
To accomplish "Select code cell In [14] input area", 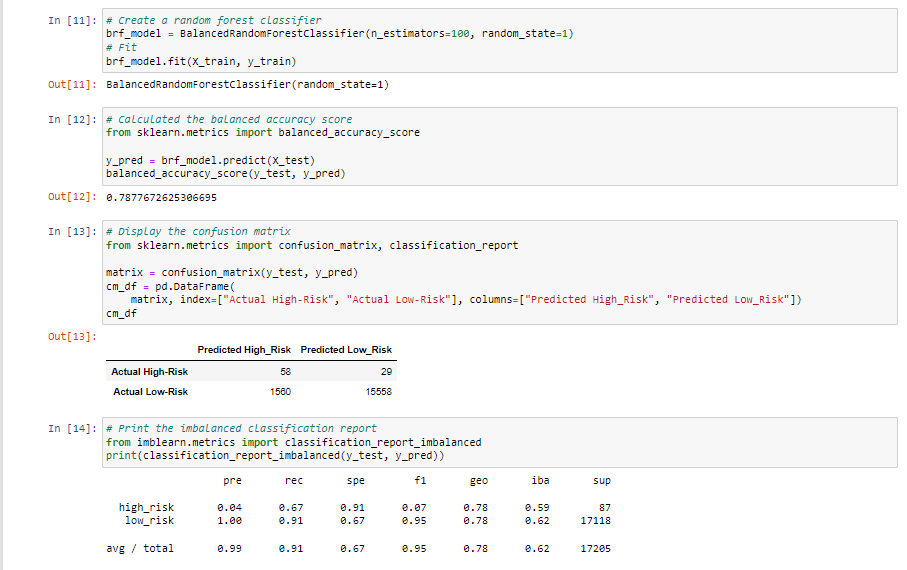I will pos(500,442).
